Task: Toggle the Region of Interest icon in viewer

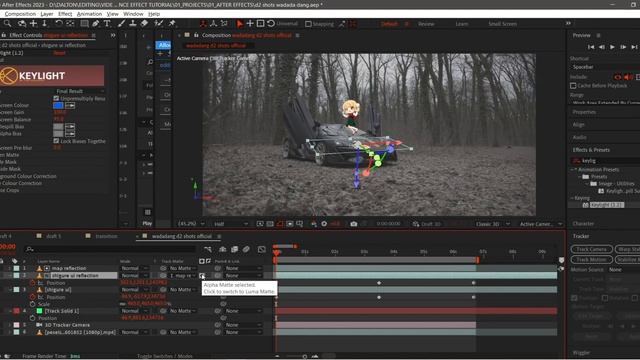Action: (x=290, y=224)
